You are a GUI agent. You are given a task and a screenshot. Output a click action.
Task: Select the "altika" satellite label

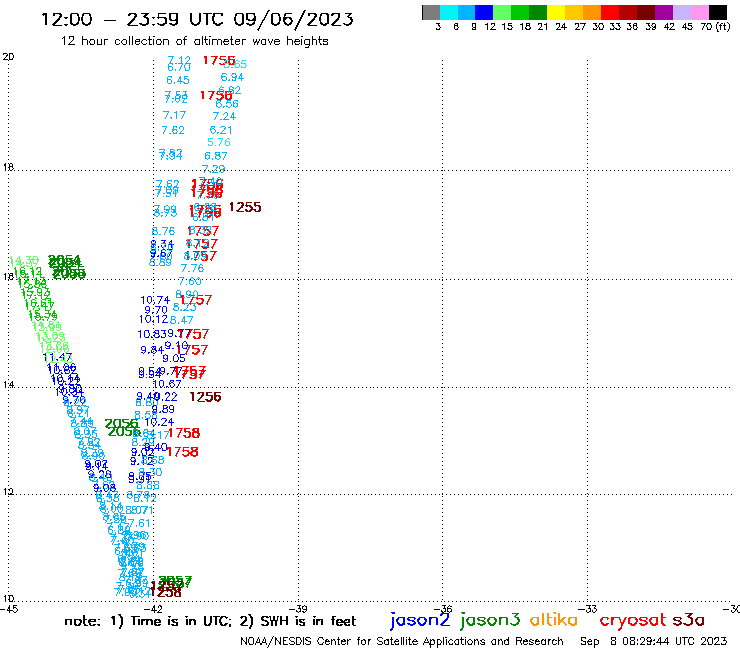click(554, 619)
